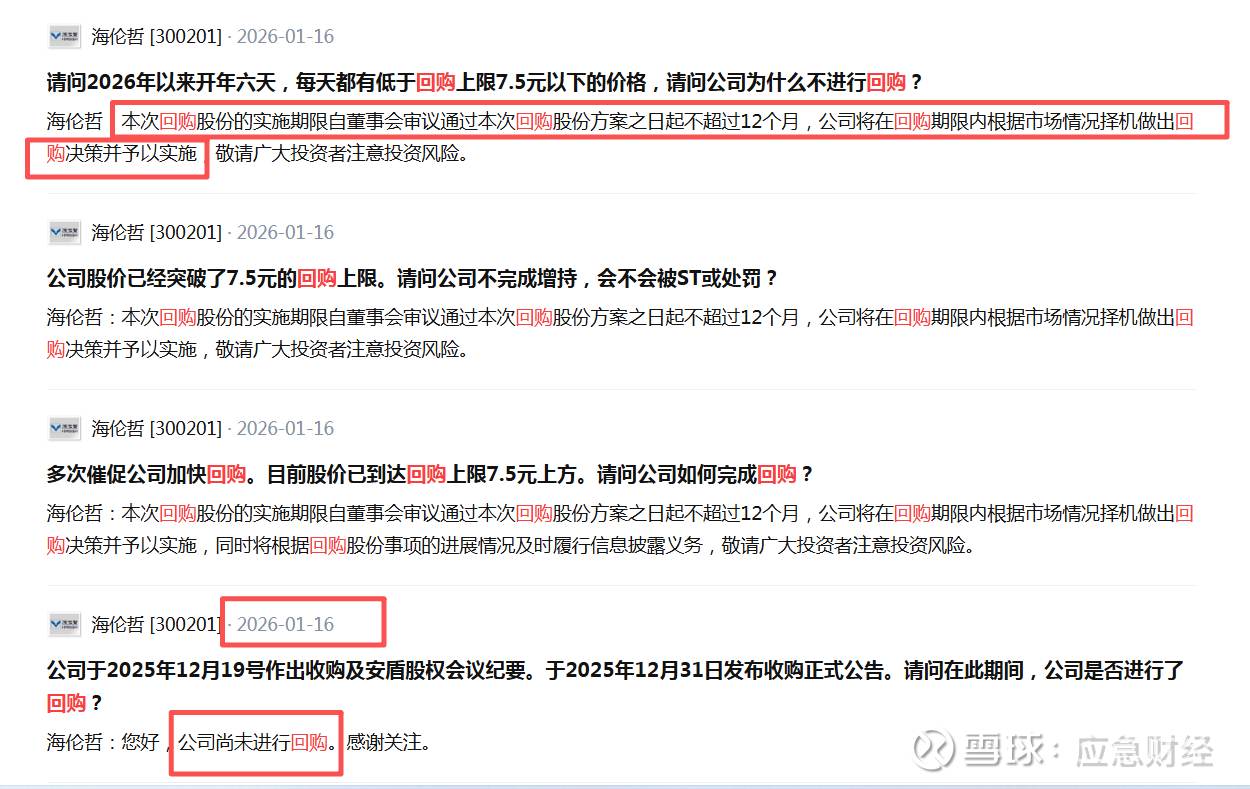Click the answer 您好，公司尚未进行回购。感谢关注。

239,743
